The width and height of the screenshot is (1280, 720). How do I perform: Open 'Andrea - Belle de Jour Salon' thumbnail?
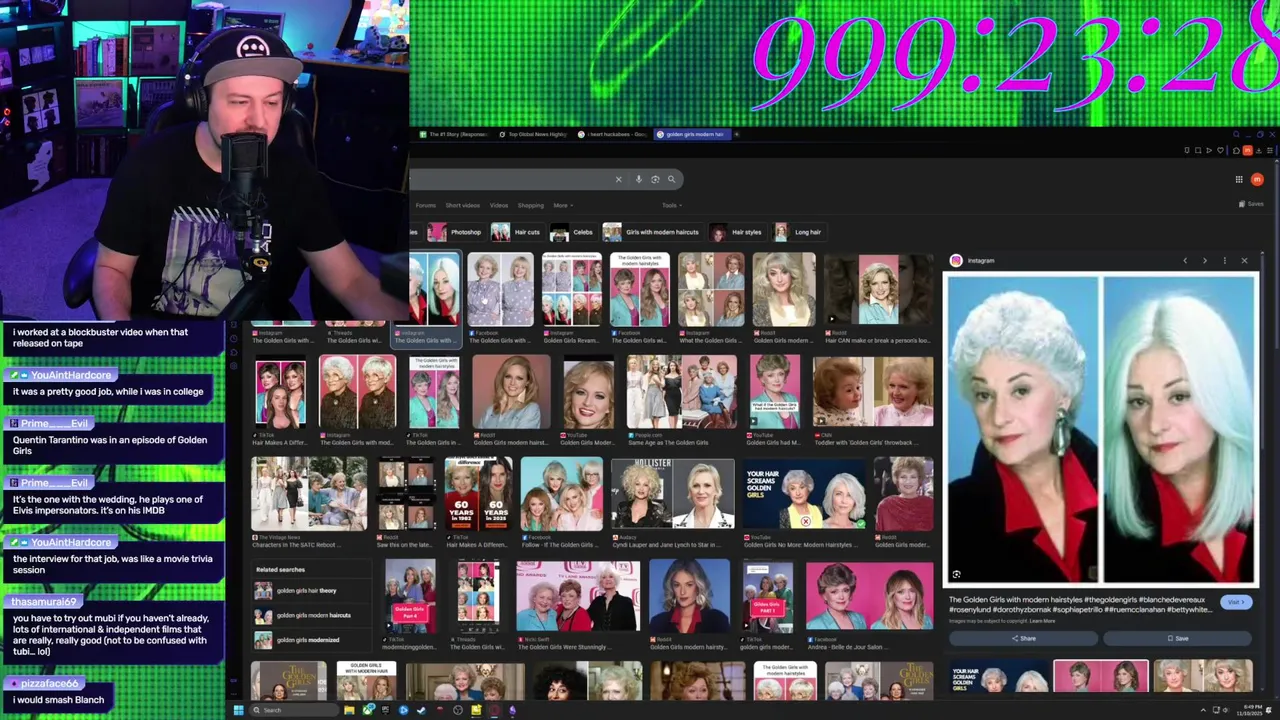(869, 597)
